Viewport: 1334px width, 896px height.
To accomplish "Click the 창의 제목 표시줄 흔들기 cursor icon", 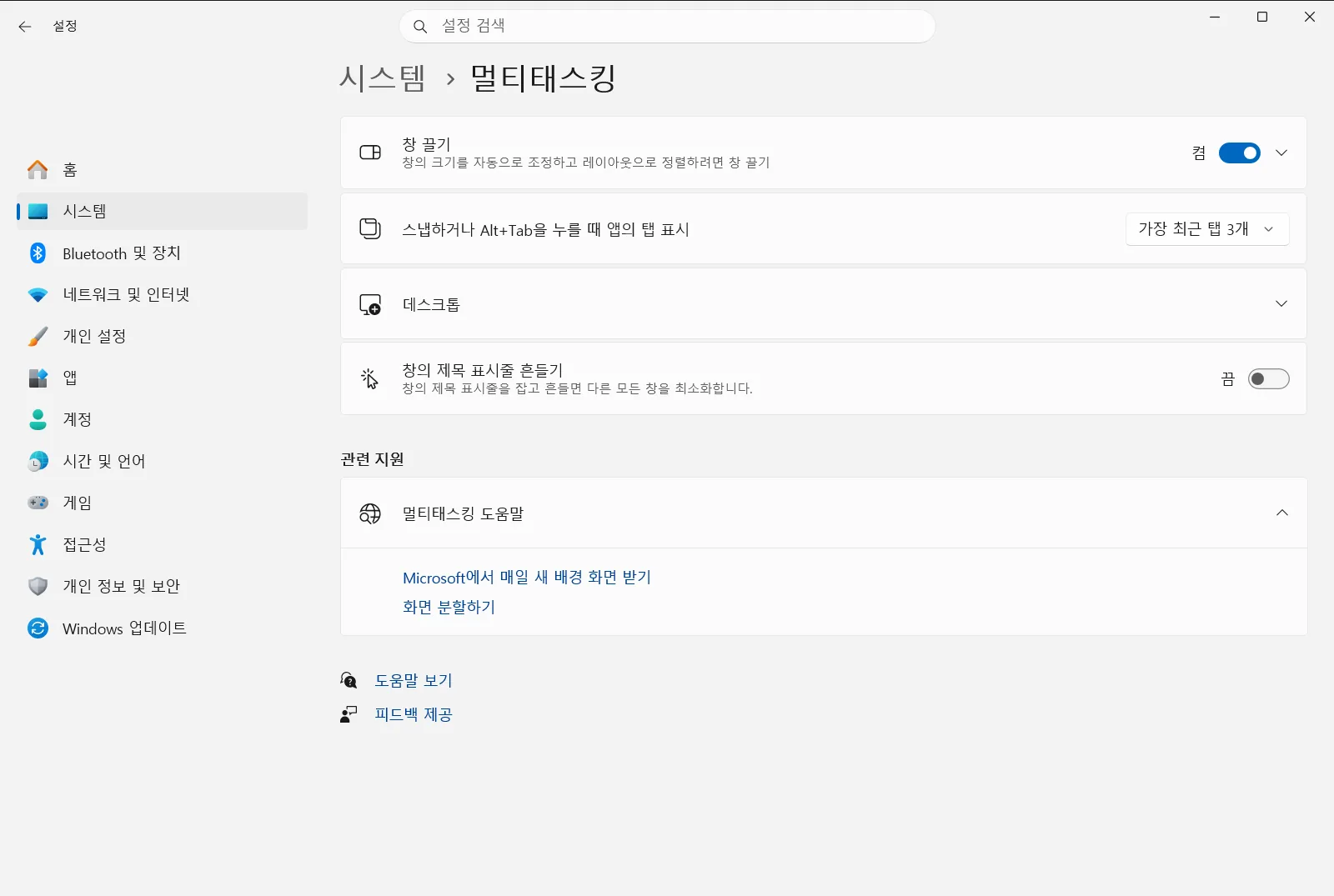I will (x=370, y=379).
